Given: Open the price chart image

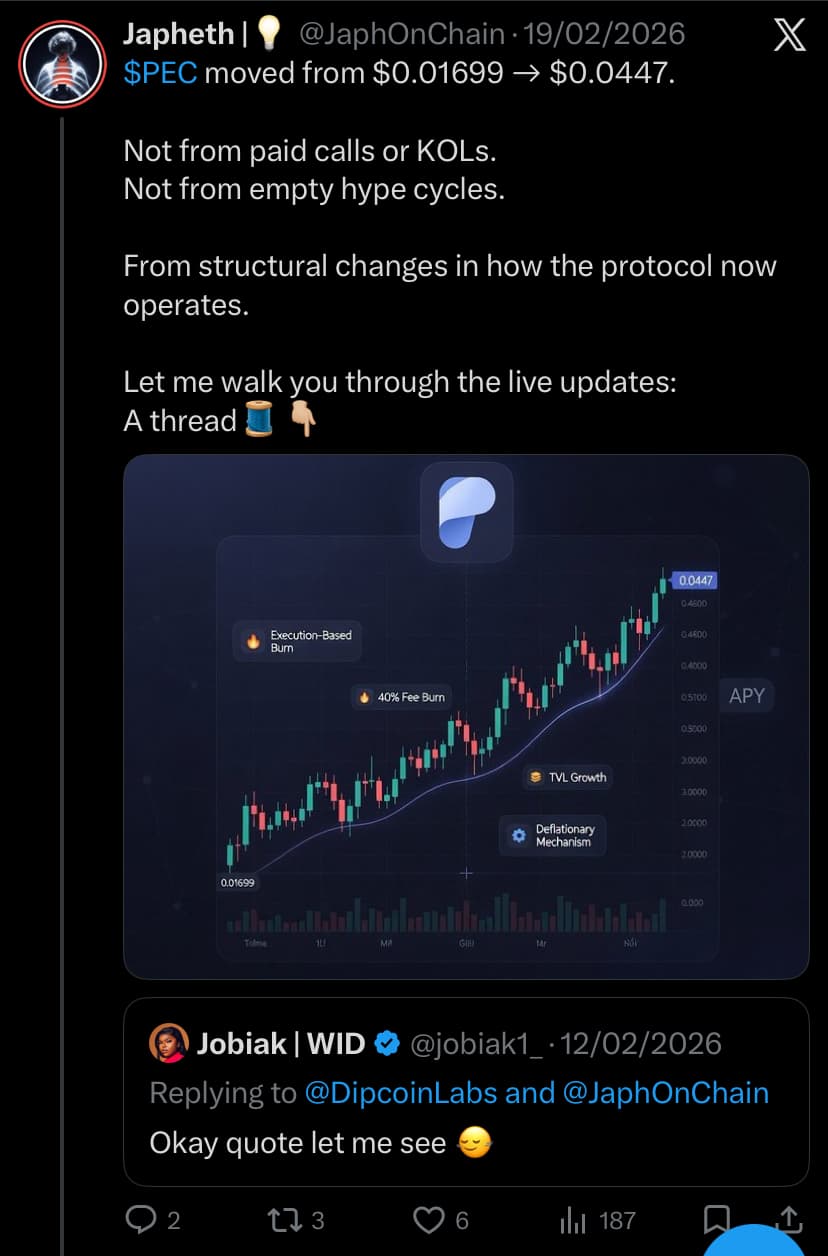Looking at the screenshot, I should (x=465, y=717).
